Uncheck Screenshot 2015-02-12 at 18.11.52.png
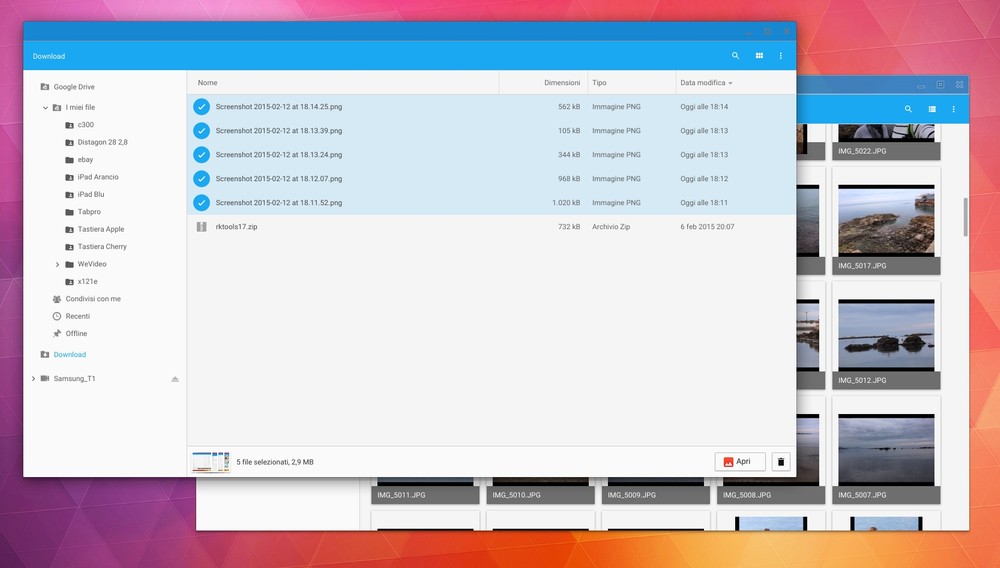 coord(202,203)
